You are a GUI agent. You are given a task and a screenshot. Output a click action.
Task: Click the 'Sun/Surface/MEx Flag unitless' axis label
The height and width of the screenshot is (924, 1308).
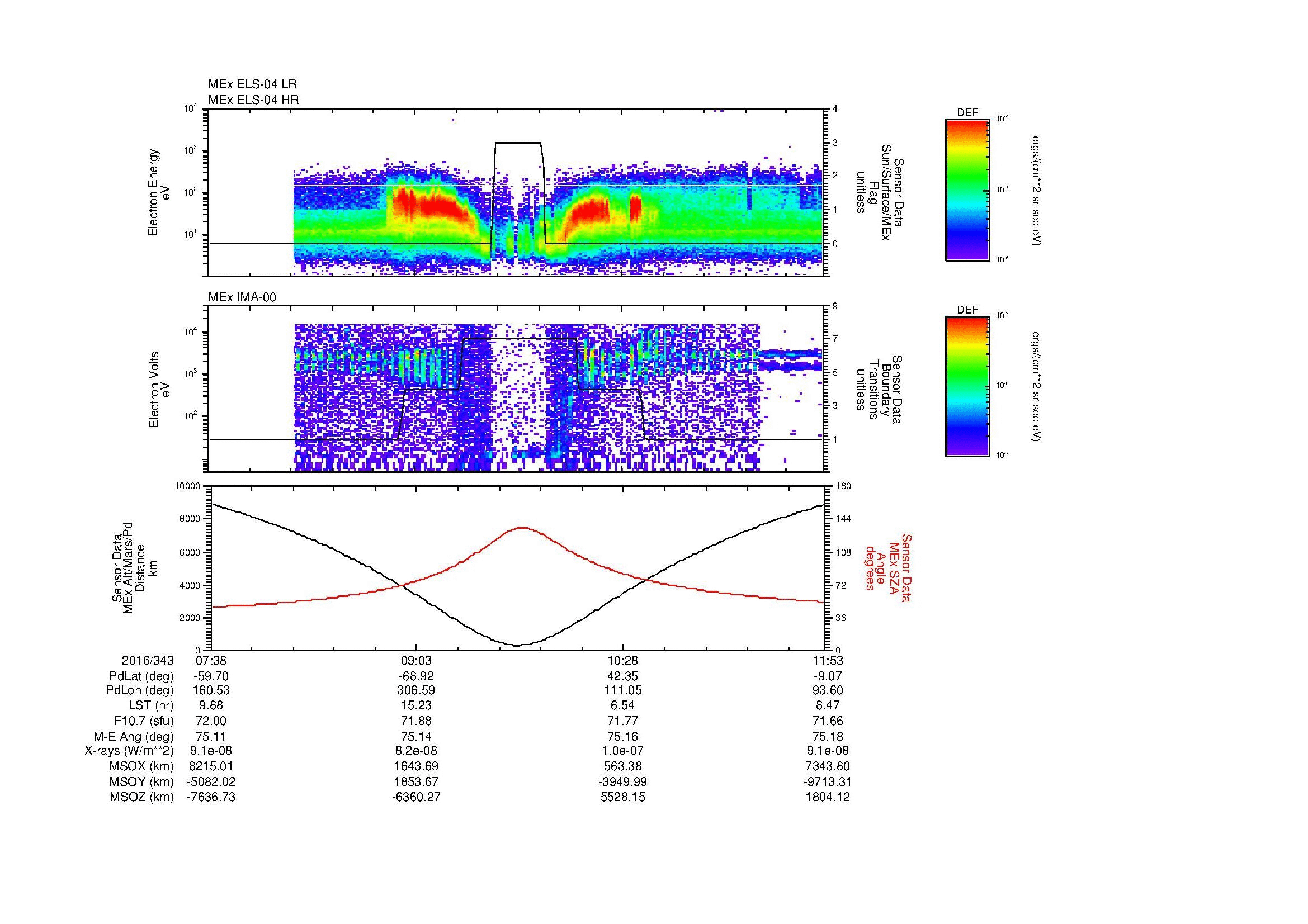[880, 193]
